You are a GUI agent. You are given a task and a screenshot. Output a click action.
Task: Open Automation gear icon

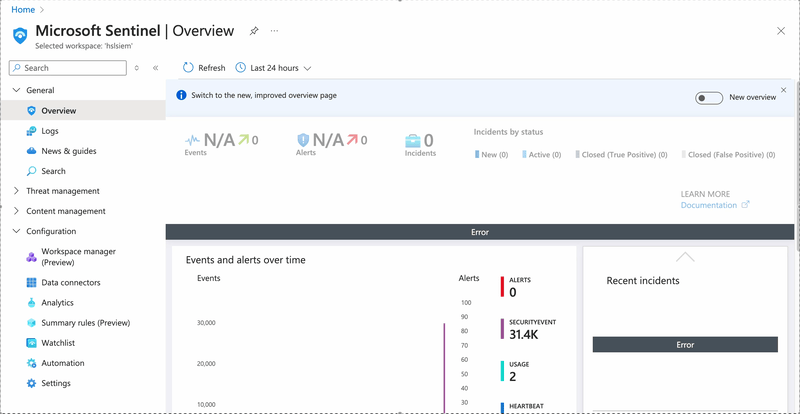(x=32, y=363)
